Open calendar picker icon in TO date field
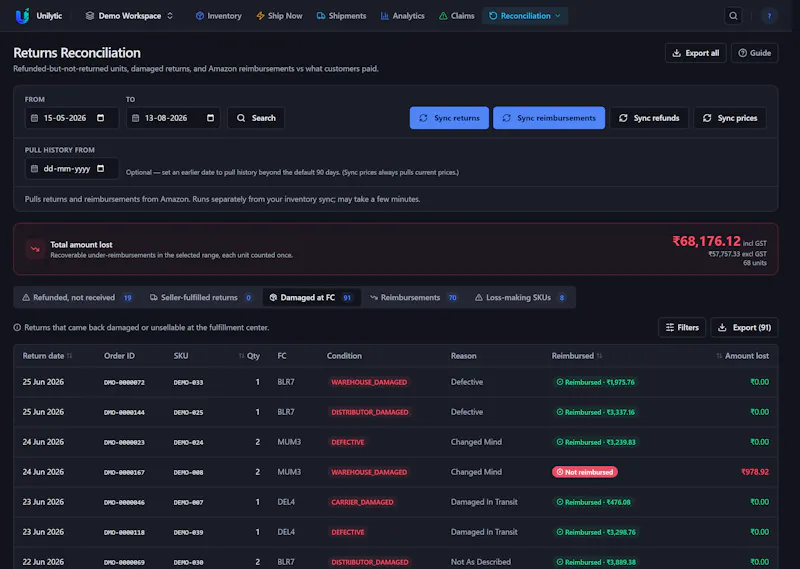This screenshot has width=800, height=569. tap(210, 118)
